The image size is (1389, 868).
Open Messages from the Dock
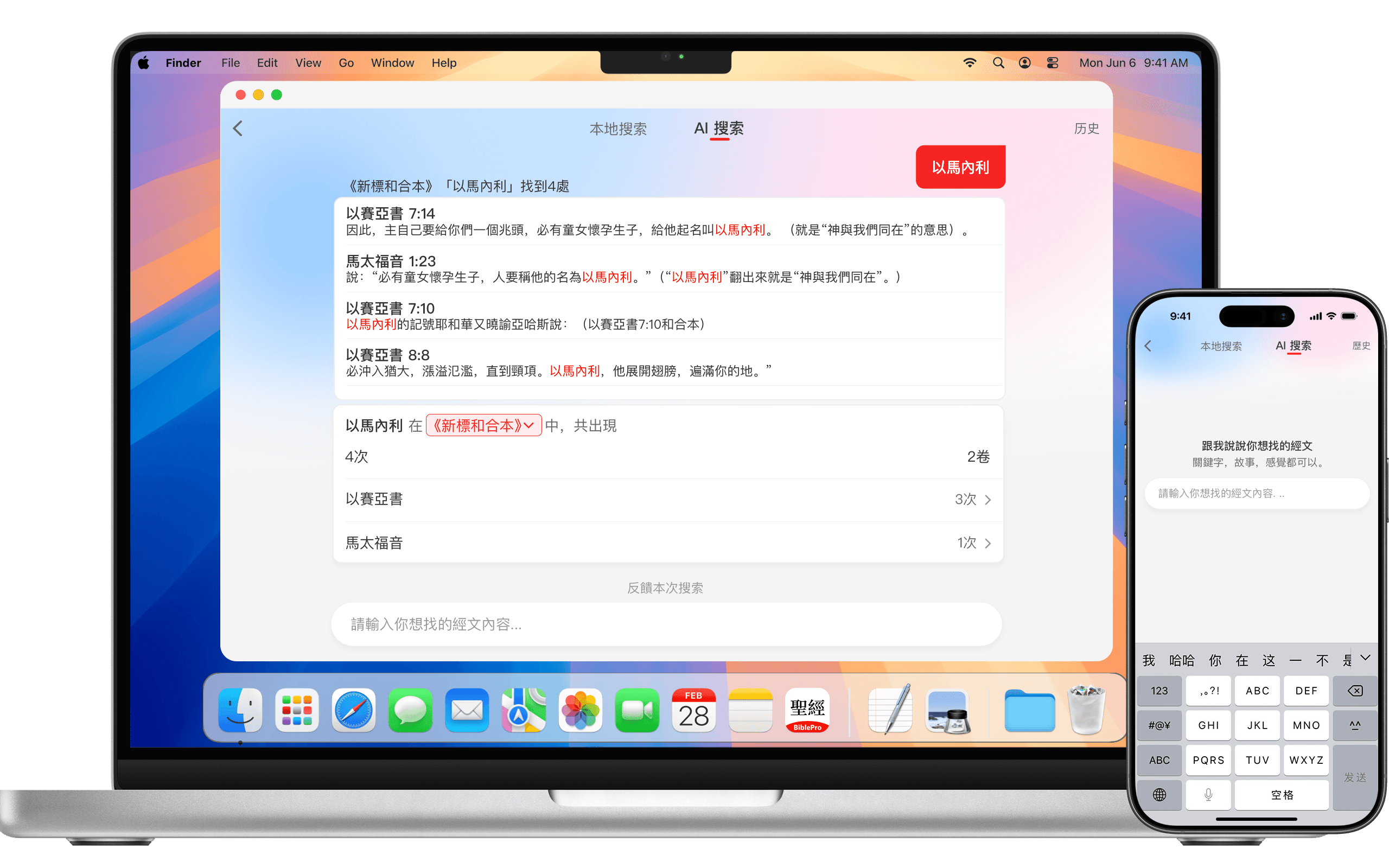(x=410, y=710)
